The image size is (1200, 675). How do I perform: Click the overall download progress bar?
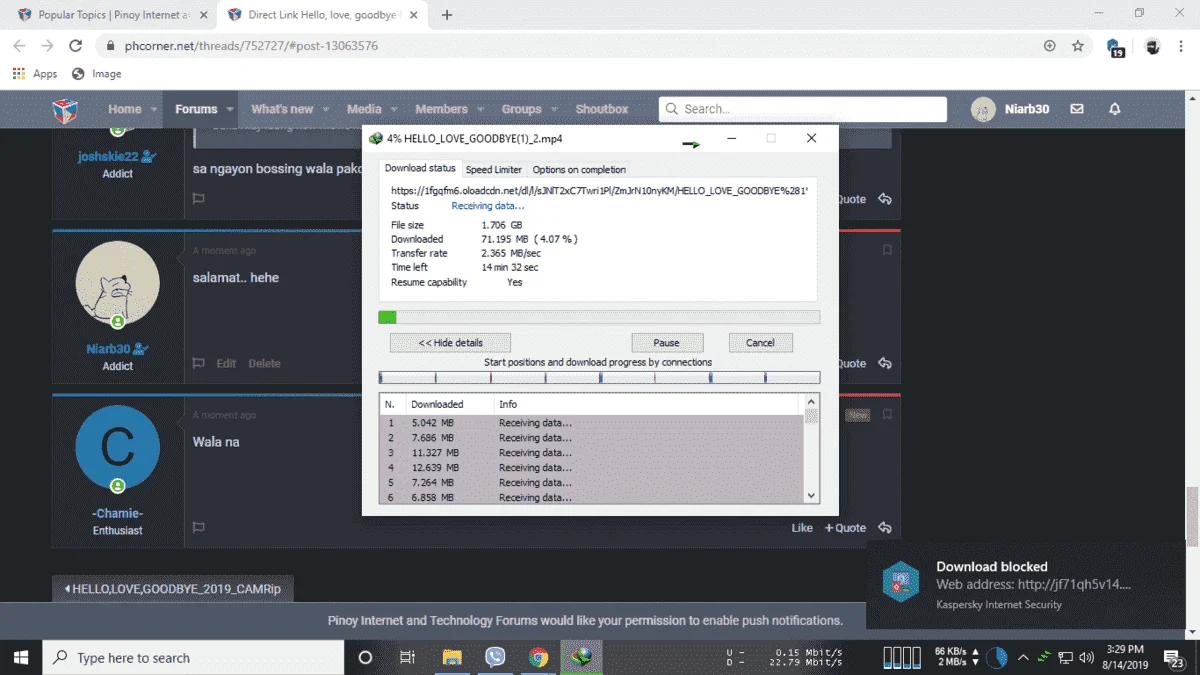coord(599,317)
